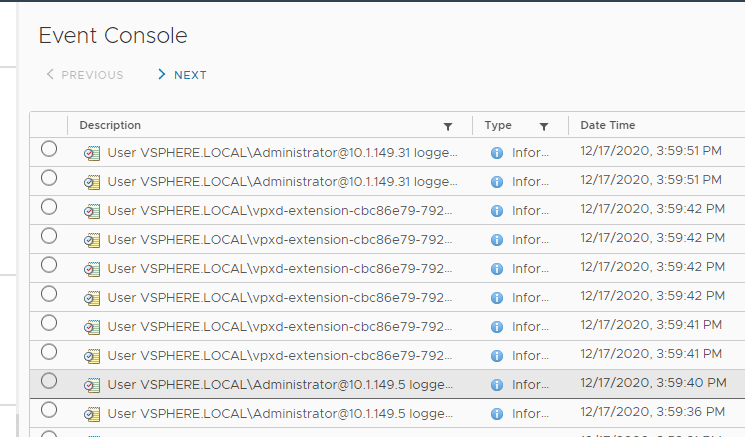Sort by Description column header

(110, 126)
